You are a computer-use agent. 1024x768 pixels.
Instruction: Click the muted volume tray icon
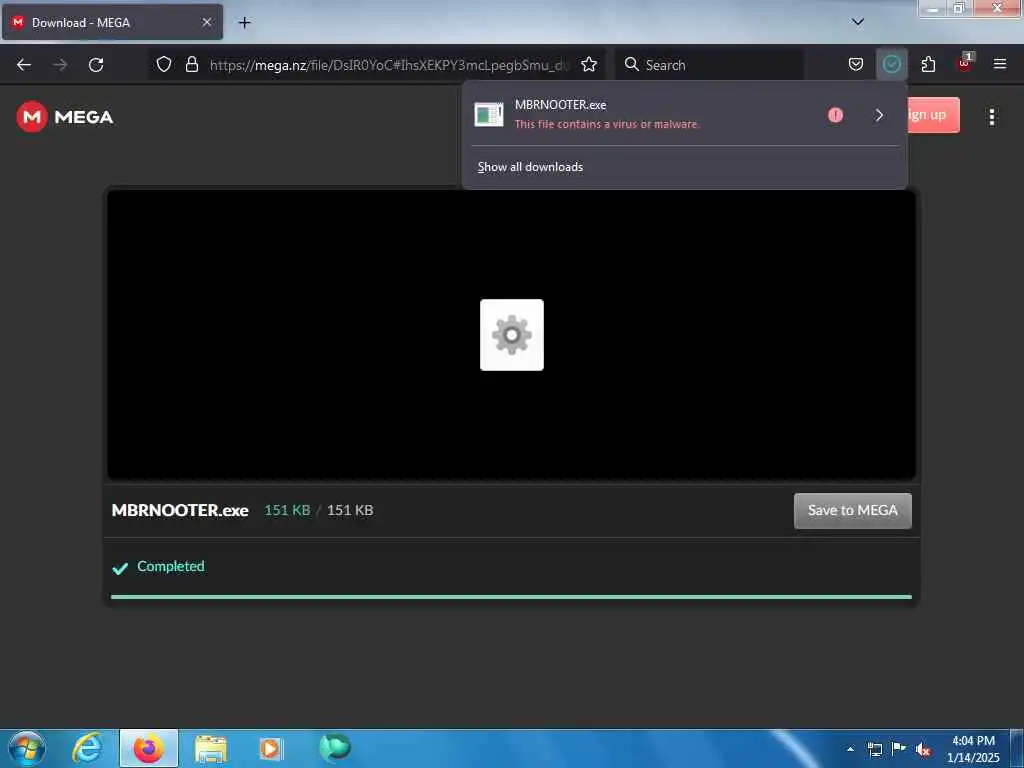[x=923, y=750]
